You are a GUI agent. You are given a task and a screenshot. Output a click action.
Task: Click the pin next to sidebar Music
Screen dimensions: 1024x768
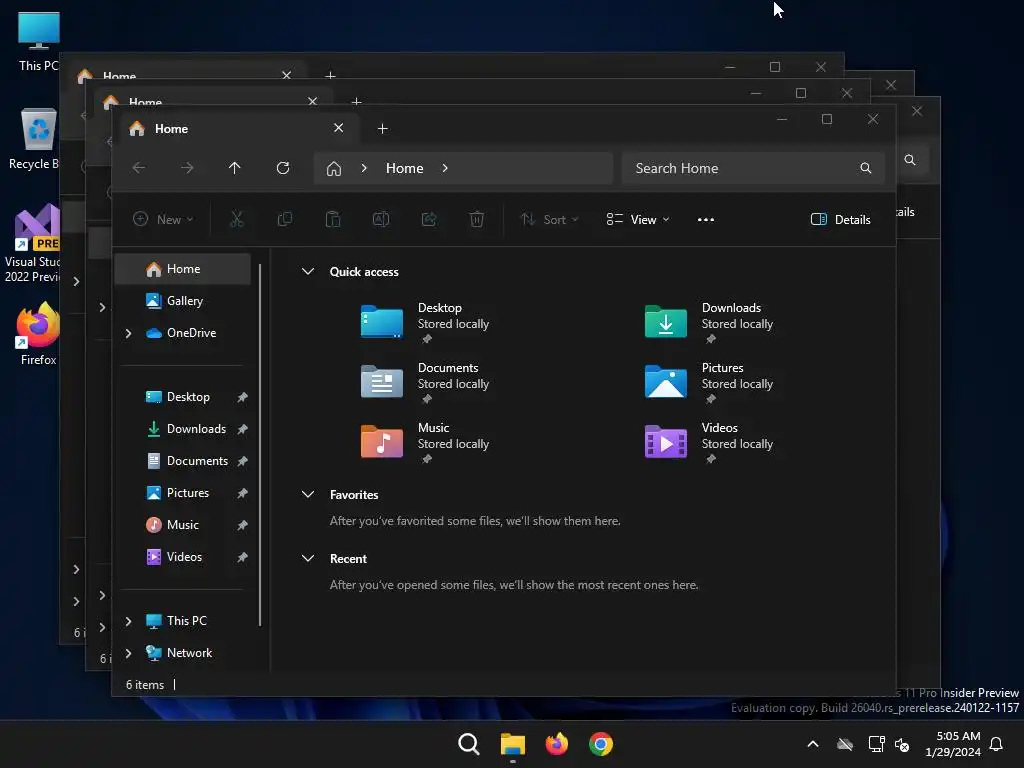pos(242,525)
